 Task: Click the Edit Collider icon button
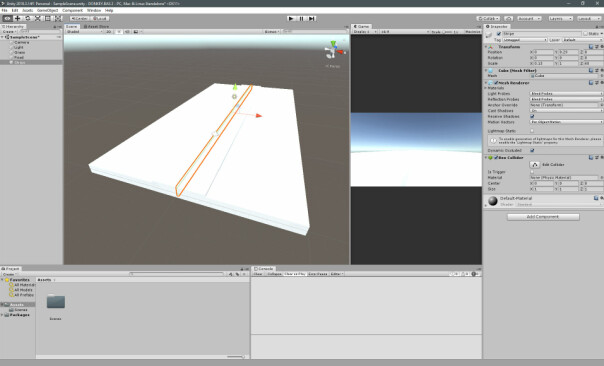click(x=535, y=165)
